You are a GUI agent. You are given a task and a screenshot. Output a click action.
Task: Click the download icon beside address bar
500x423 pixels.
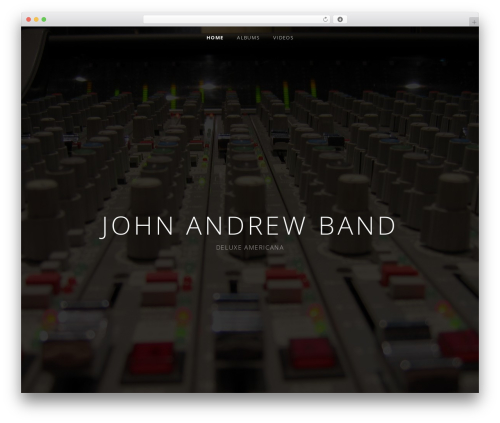click(340, 20)
